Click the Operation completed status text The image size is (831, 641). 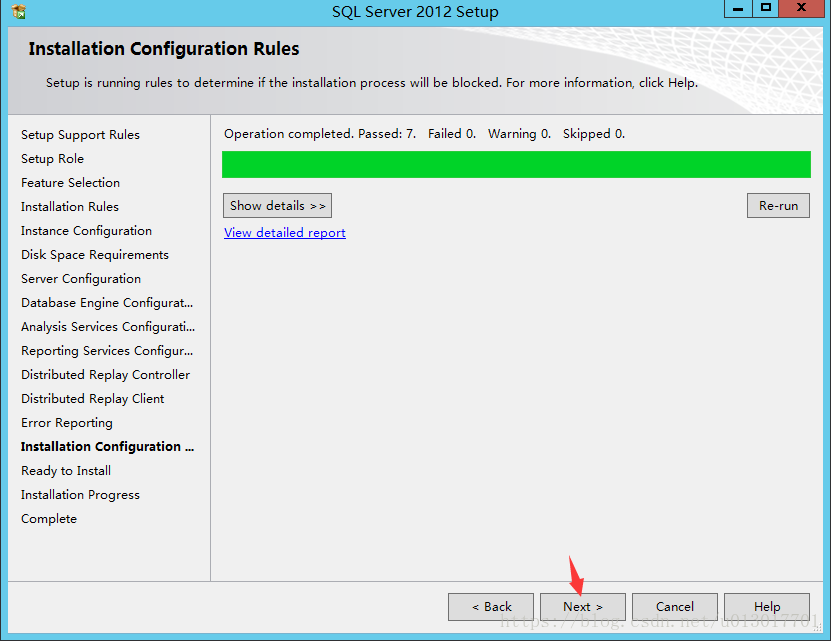coord(425,134)
